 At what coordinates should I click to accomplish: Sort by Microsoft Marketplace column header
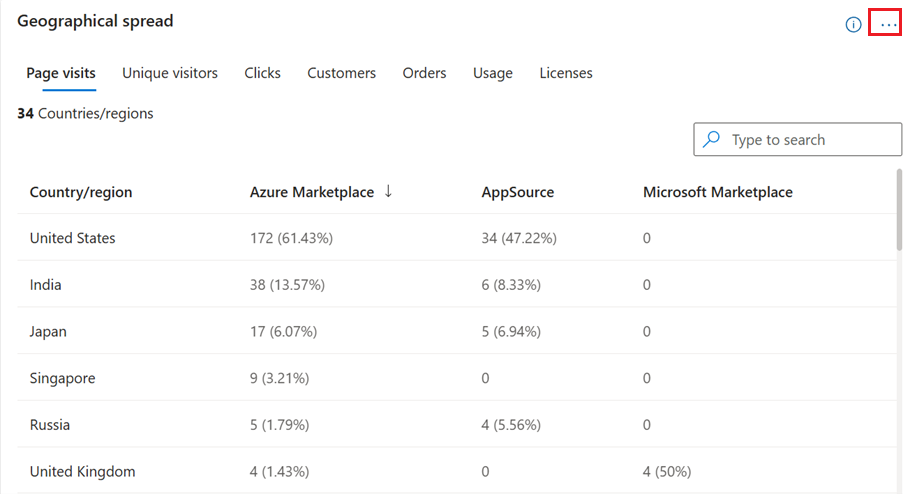coord(717,192)
